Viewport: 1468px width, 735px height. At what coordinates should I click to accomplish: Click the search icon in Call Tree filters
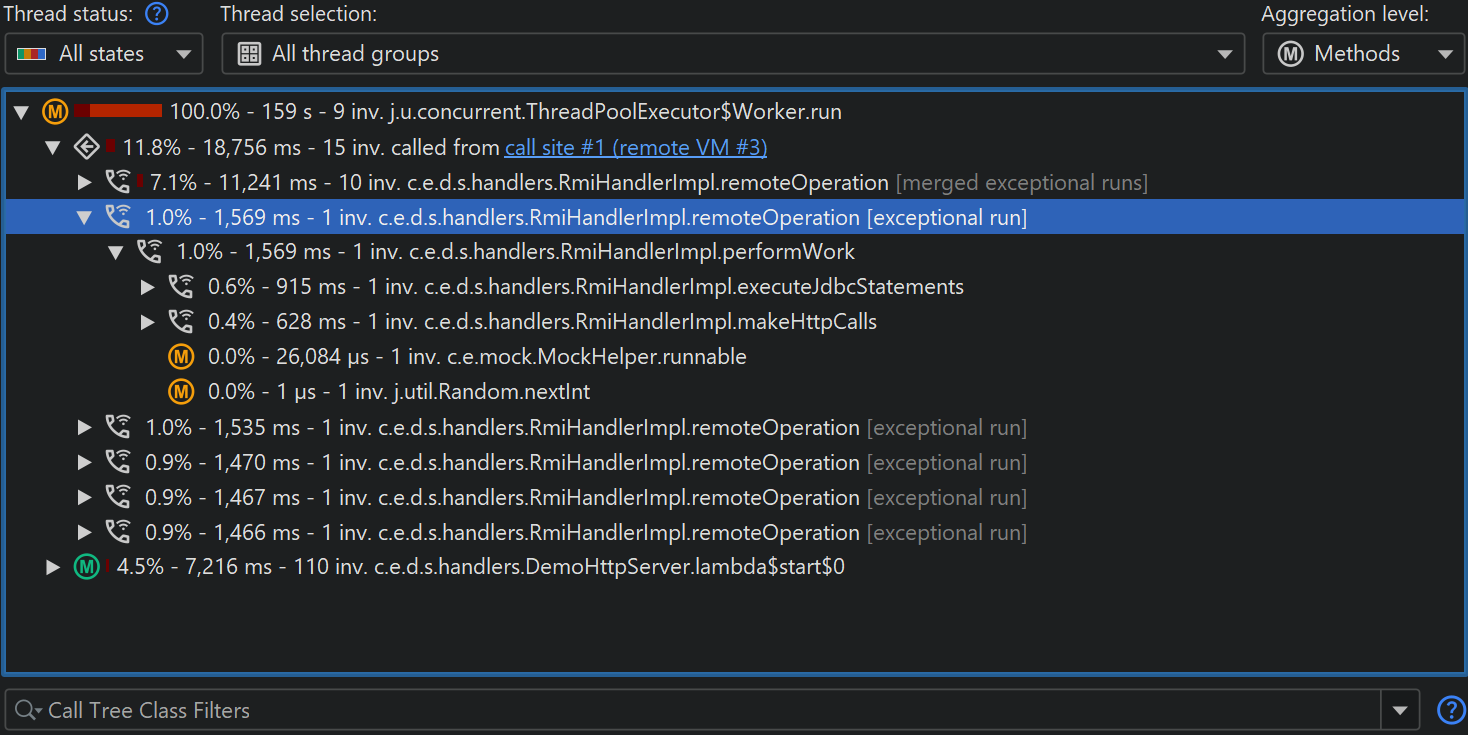point(27,711)
